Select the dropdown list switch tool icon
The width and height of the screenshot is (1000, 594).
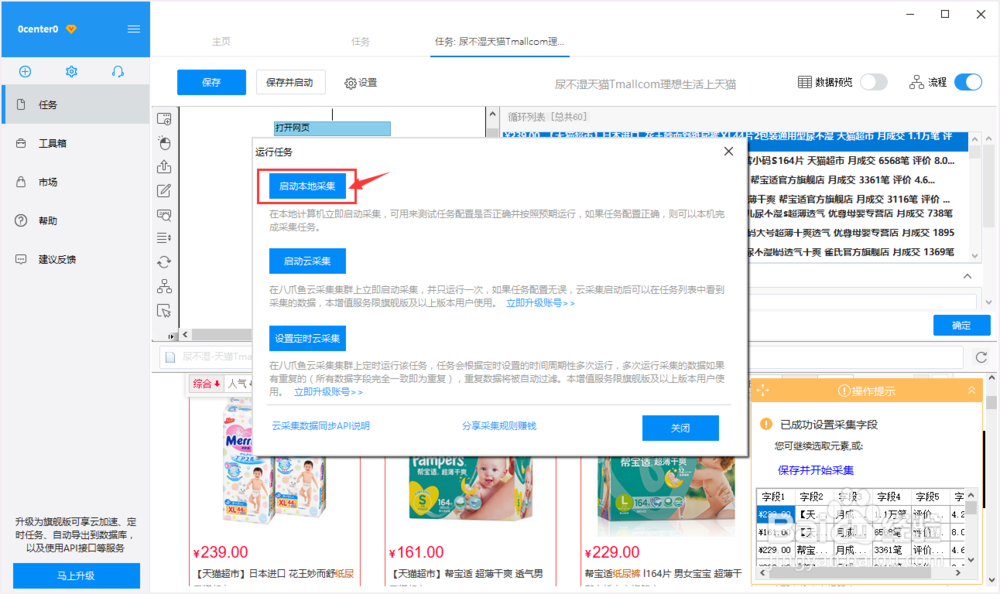tap(164, 238)
